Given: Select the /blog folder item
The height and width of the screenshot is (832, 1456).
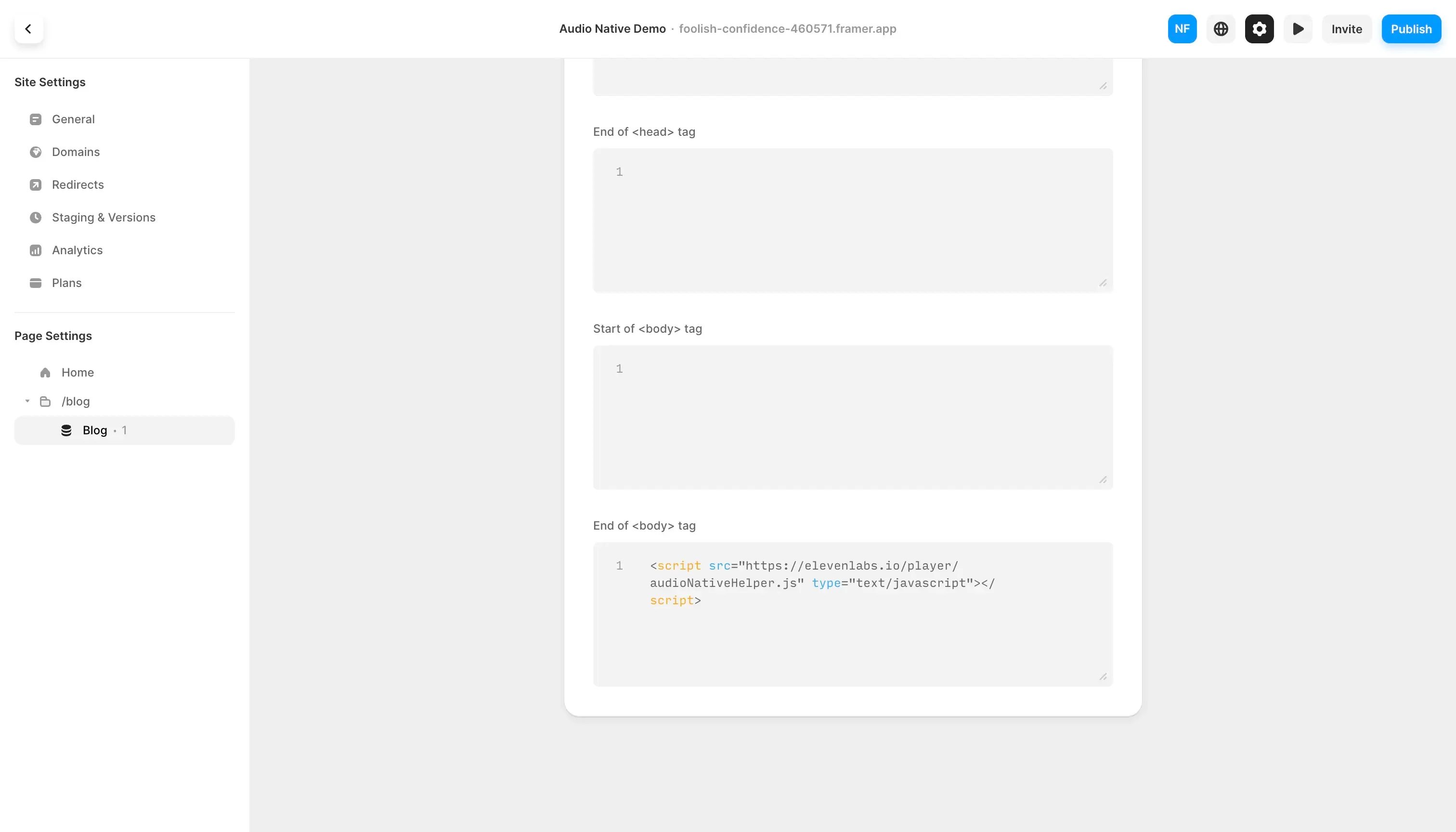Looking at the screenshot, I should tap(76, 401).
